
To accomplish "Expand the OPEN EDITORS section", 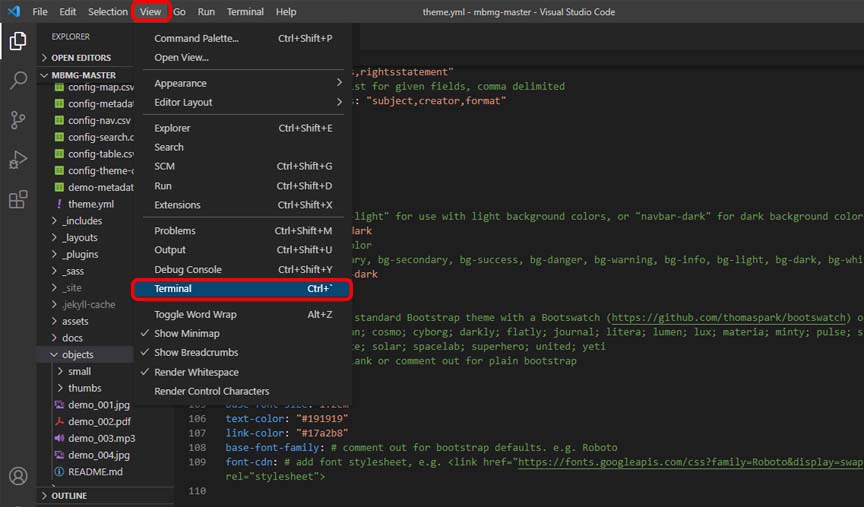I will (80, 58).
